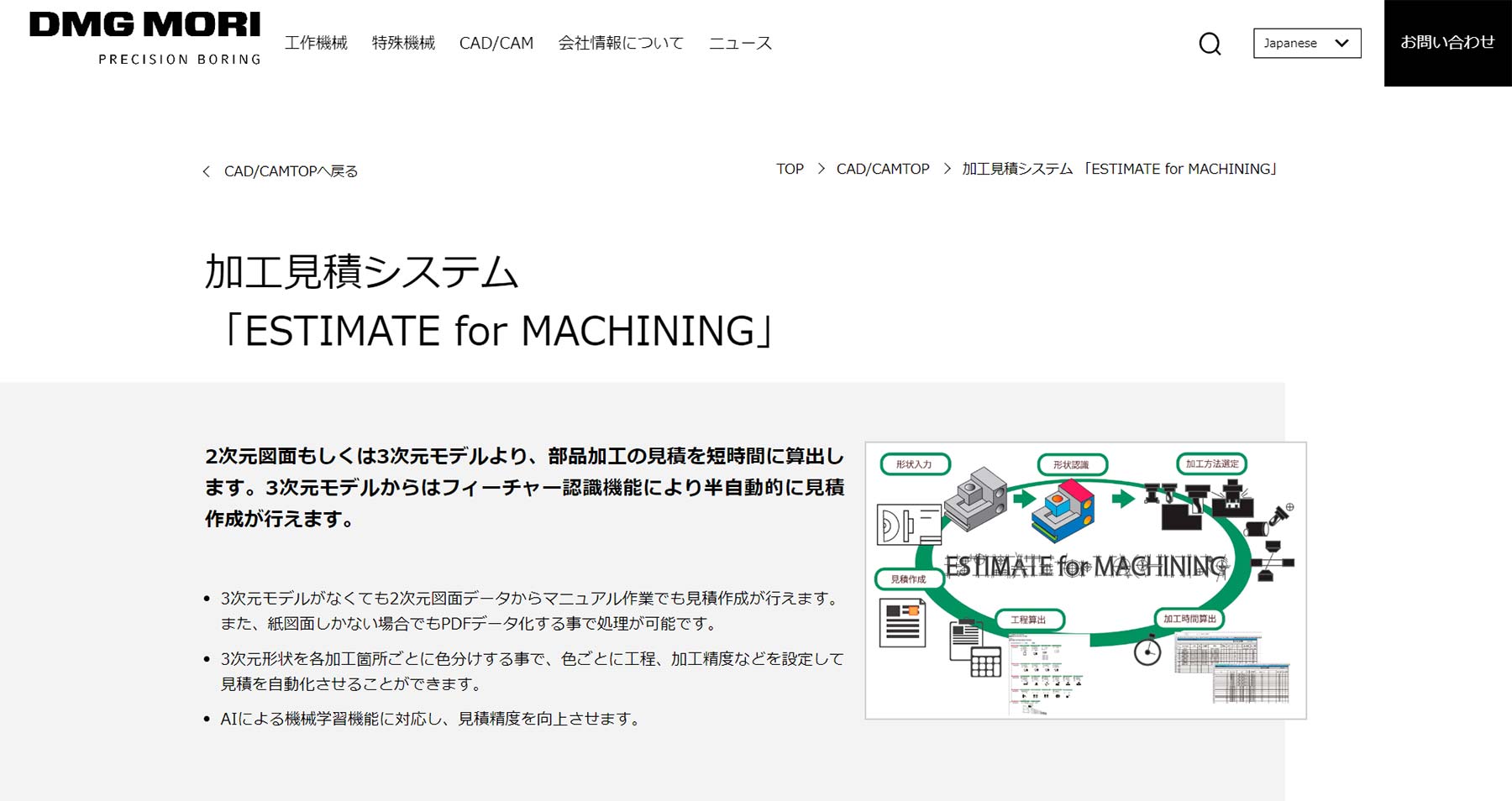Screen dimensions: 1512x801
Task: Open the ニュース menu
Action: 740,43
